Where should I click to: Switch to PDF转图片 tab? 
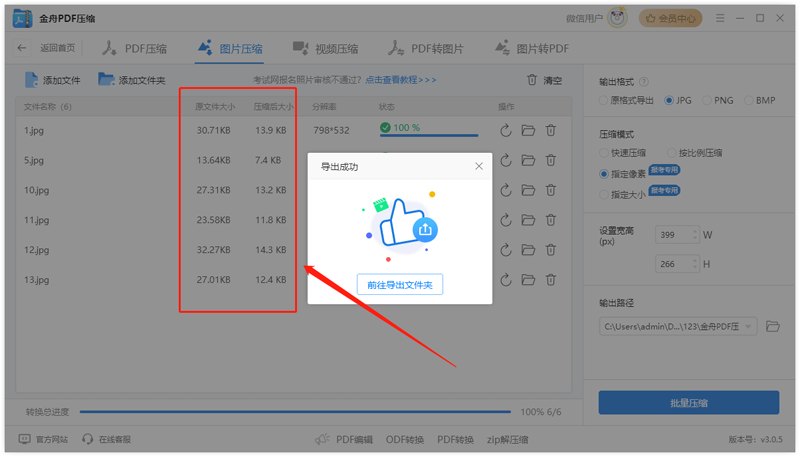tap(426, 49)
